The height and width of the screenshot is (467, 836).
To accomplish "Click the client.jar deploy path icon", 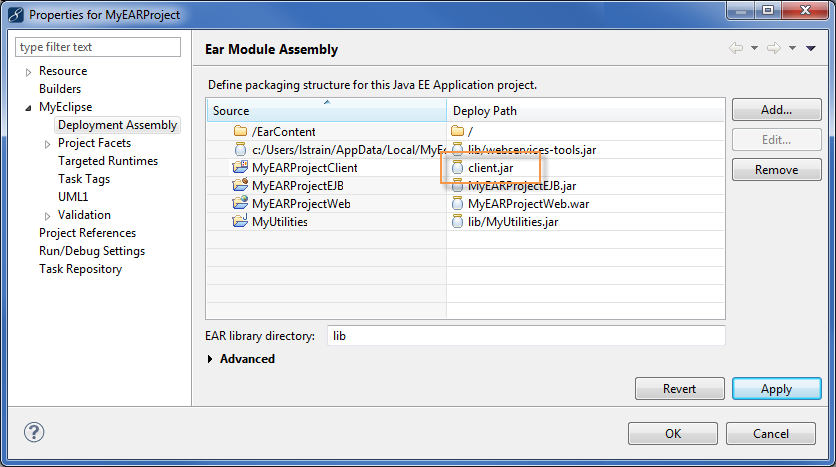I will click(458, 168).
